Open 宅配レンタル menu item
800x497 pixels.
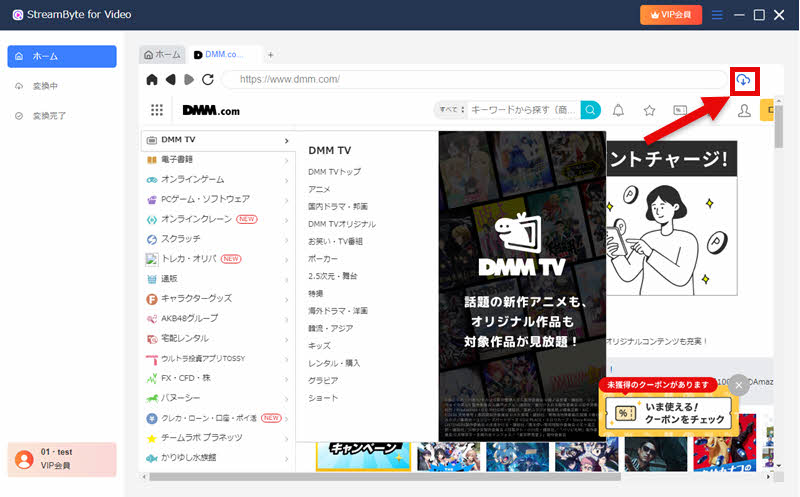coord(217,338)
